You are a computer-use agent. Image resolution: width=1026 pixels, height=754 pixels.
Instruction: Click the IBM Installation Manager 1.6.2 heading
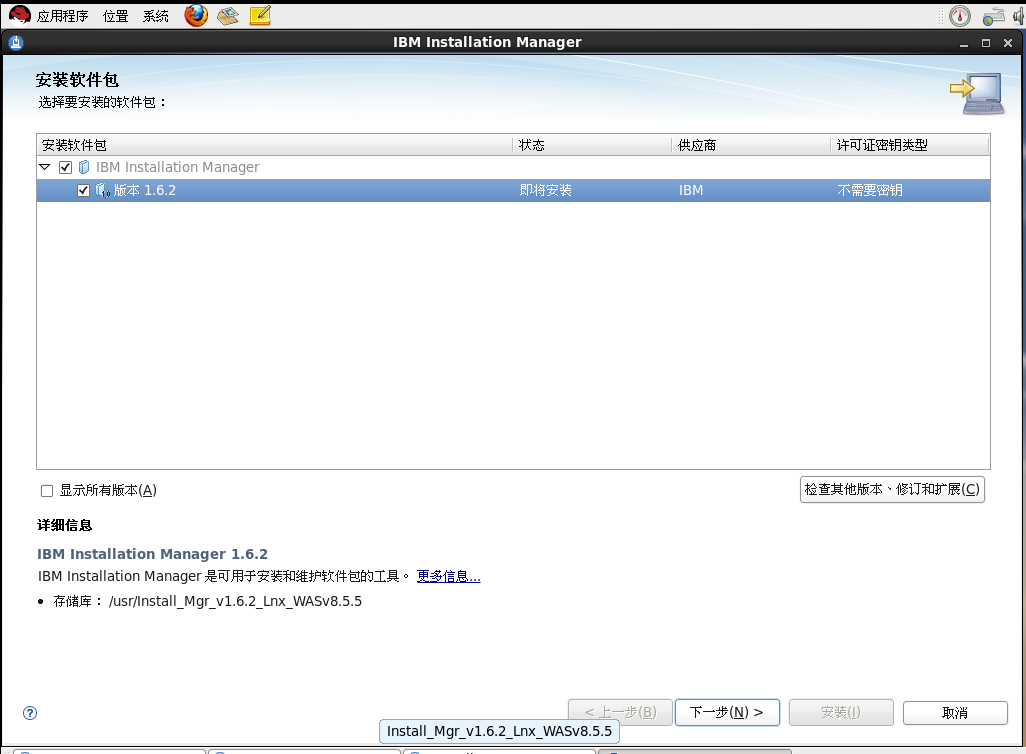(152, 554)
